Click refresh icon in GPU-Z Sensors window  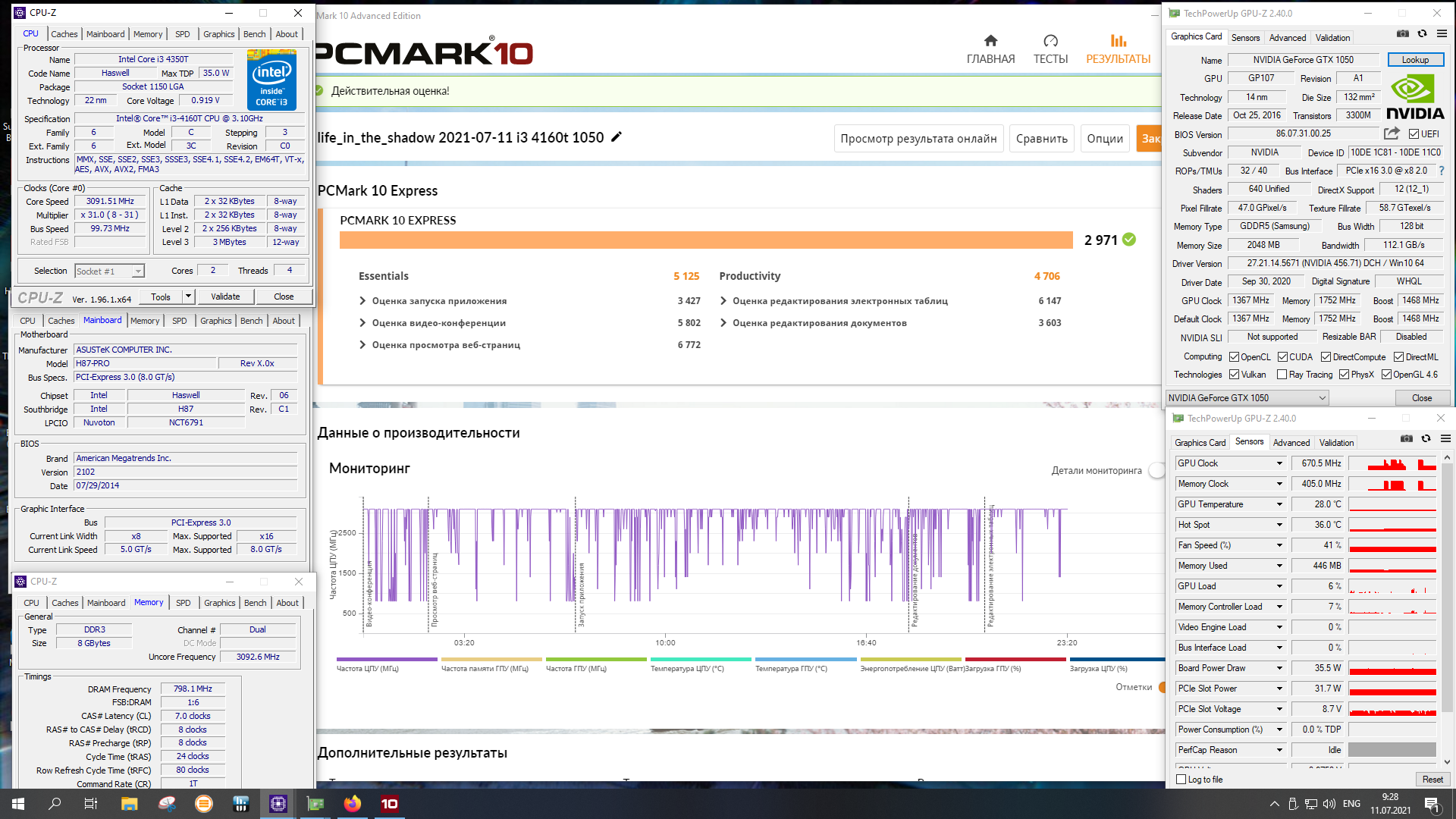click(x=1426, y=438)
